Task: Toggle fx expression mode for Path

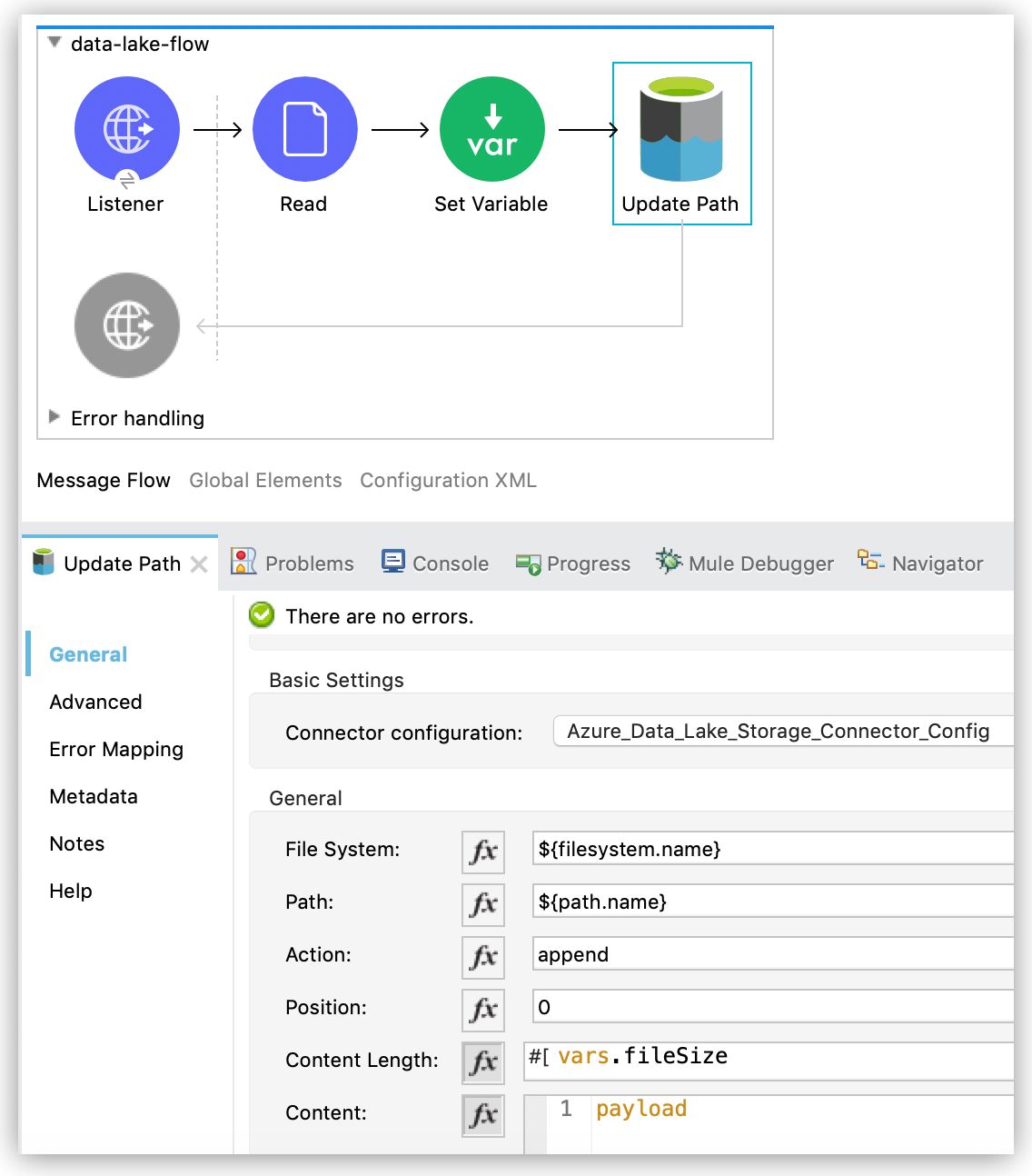Action: [x=483, y=903]
